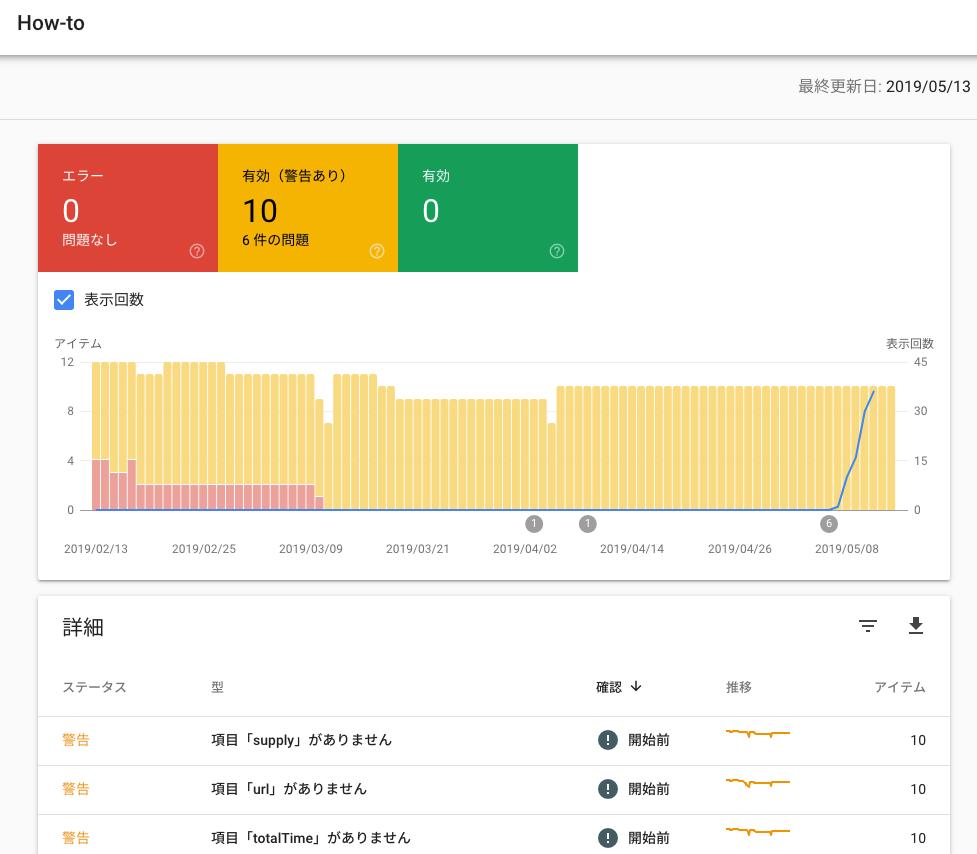Click the アイテム column header in the table
Image resolution: width=977 pixels, height=854 pixels.
900,687
